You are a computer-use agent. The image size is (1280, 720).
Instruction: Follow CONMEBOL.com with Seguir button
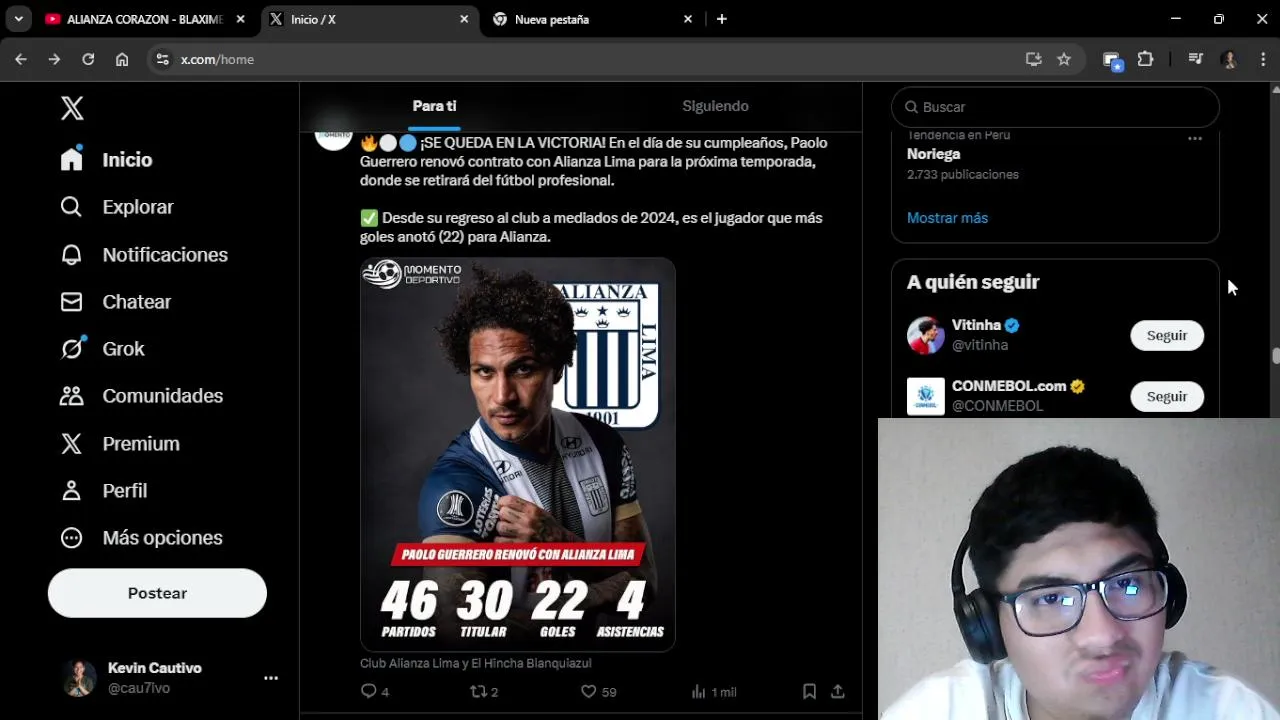[1167, 397]
